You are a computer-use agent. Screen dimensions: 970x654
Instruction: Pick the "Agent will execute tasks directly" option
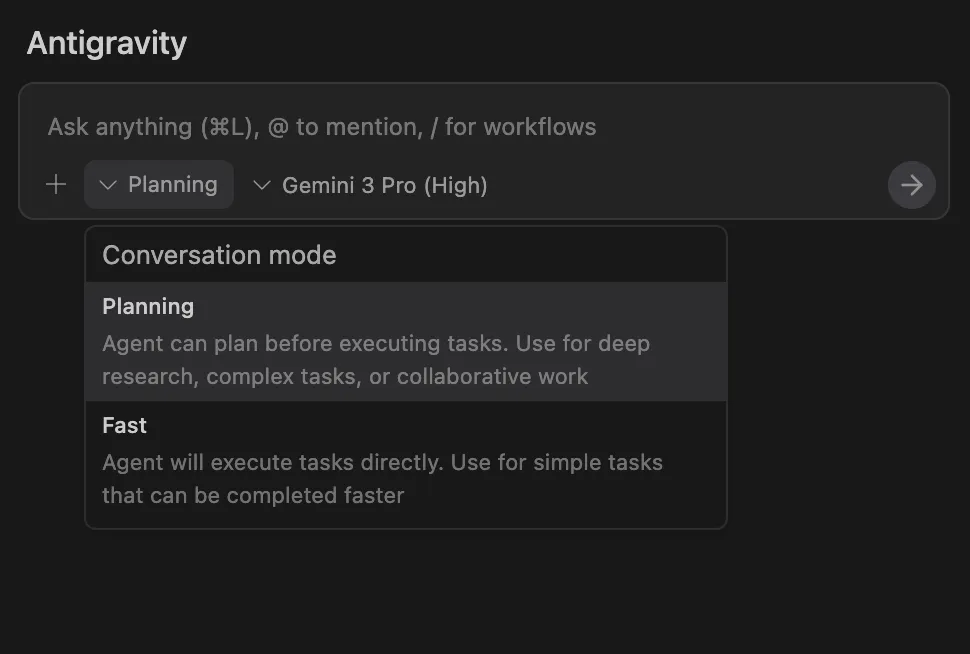click(382, 463)
